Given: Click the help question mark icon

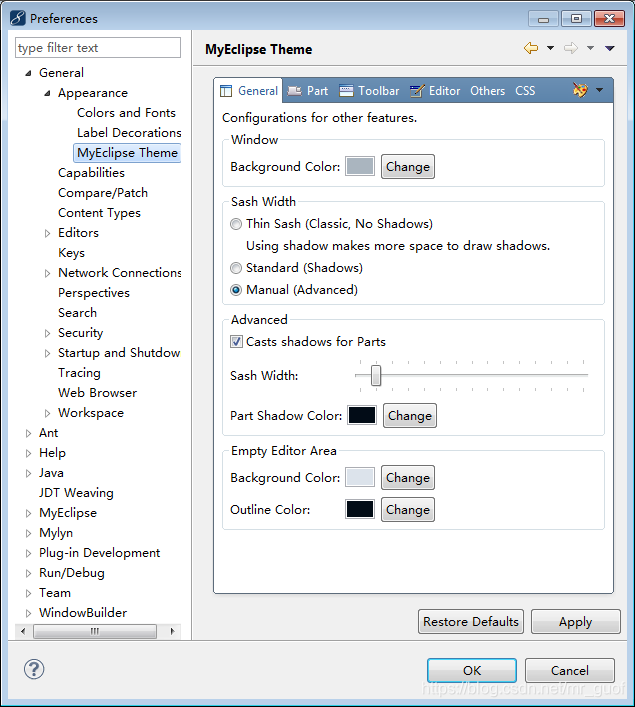Looking at the screenshot, I should tap(34, 669).
